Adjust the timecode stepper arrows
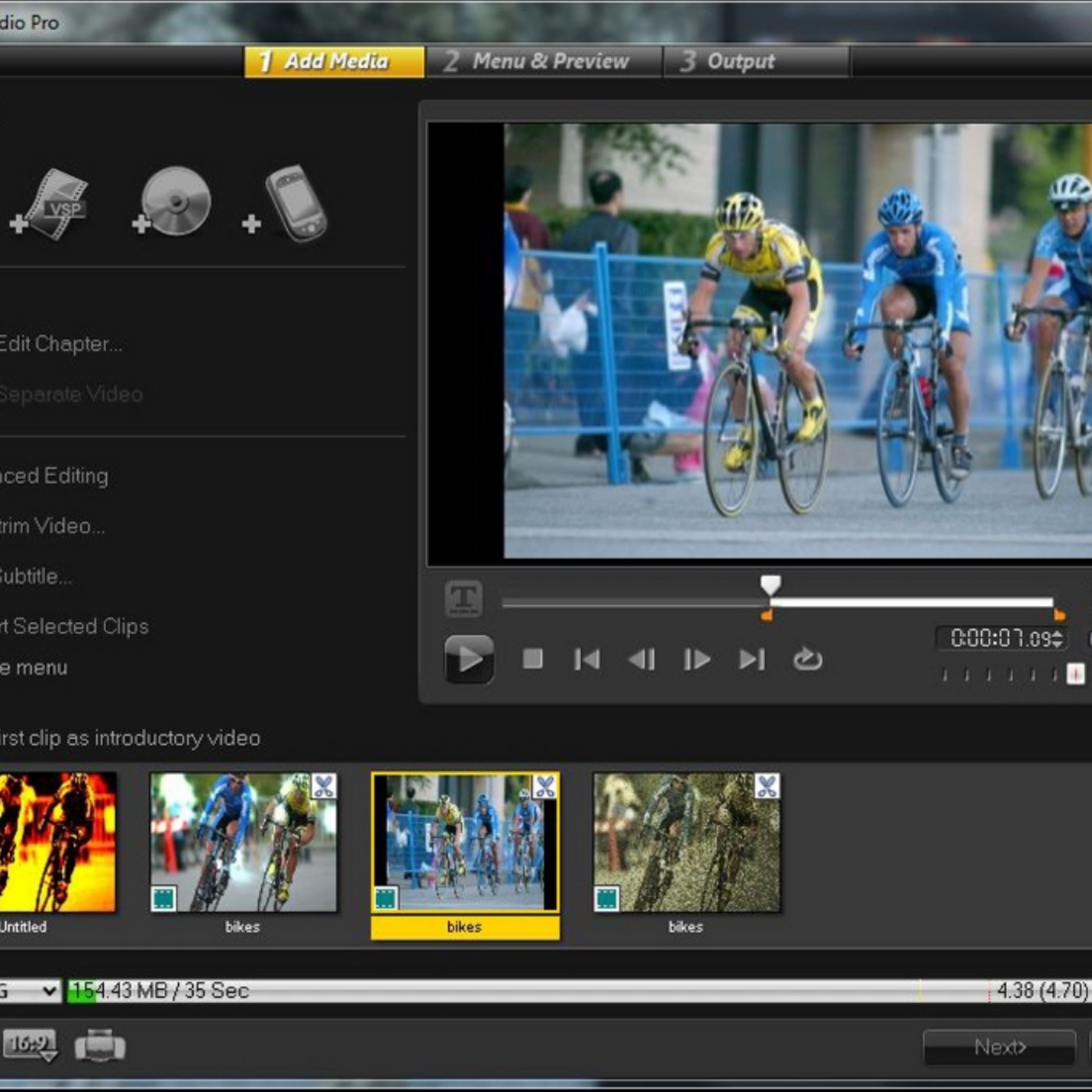The height and width of the screenshot is (1092, 1092). pyautogui.click(x=1058, y=639)
